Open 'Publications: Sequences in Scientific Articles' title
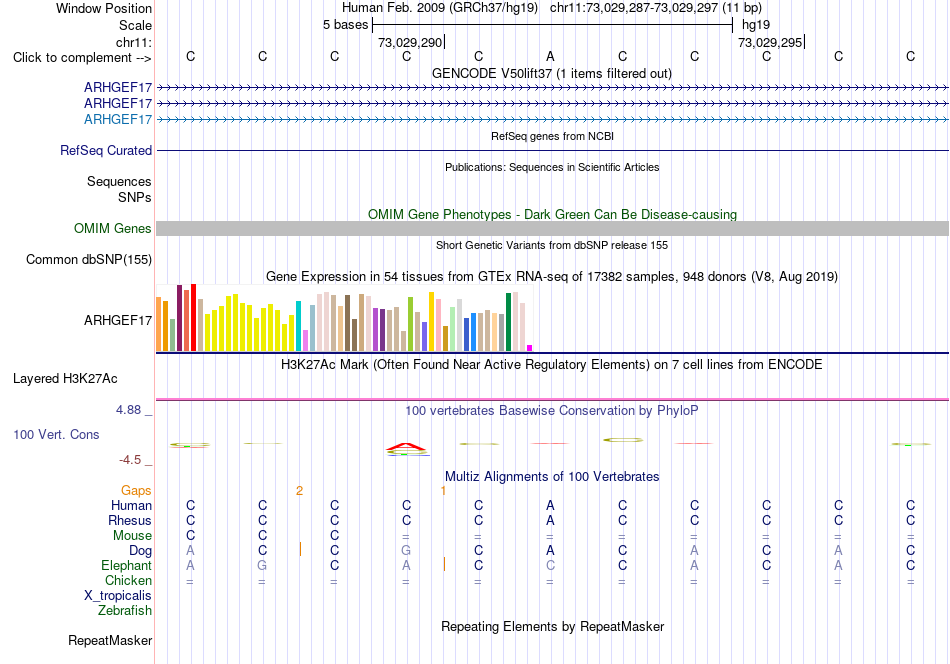Viewport: 950px width, 664px height. pos(552,167)
